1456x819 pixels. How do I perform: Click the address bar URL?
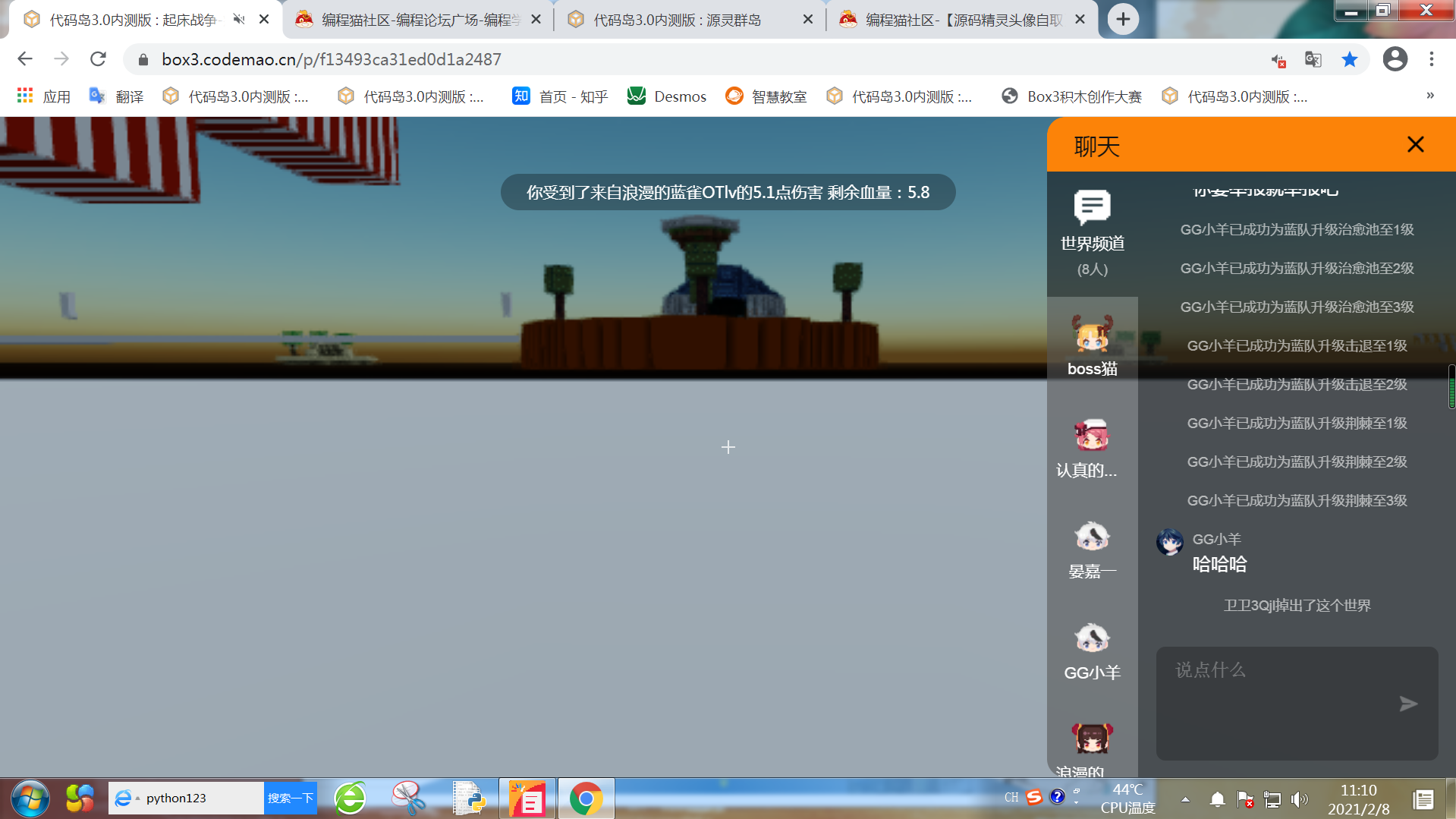pos(331,59)
